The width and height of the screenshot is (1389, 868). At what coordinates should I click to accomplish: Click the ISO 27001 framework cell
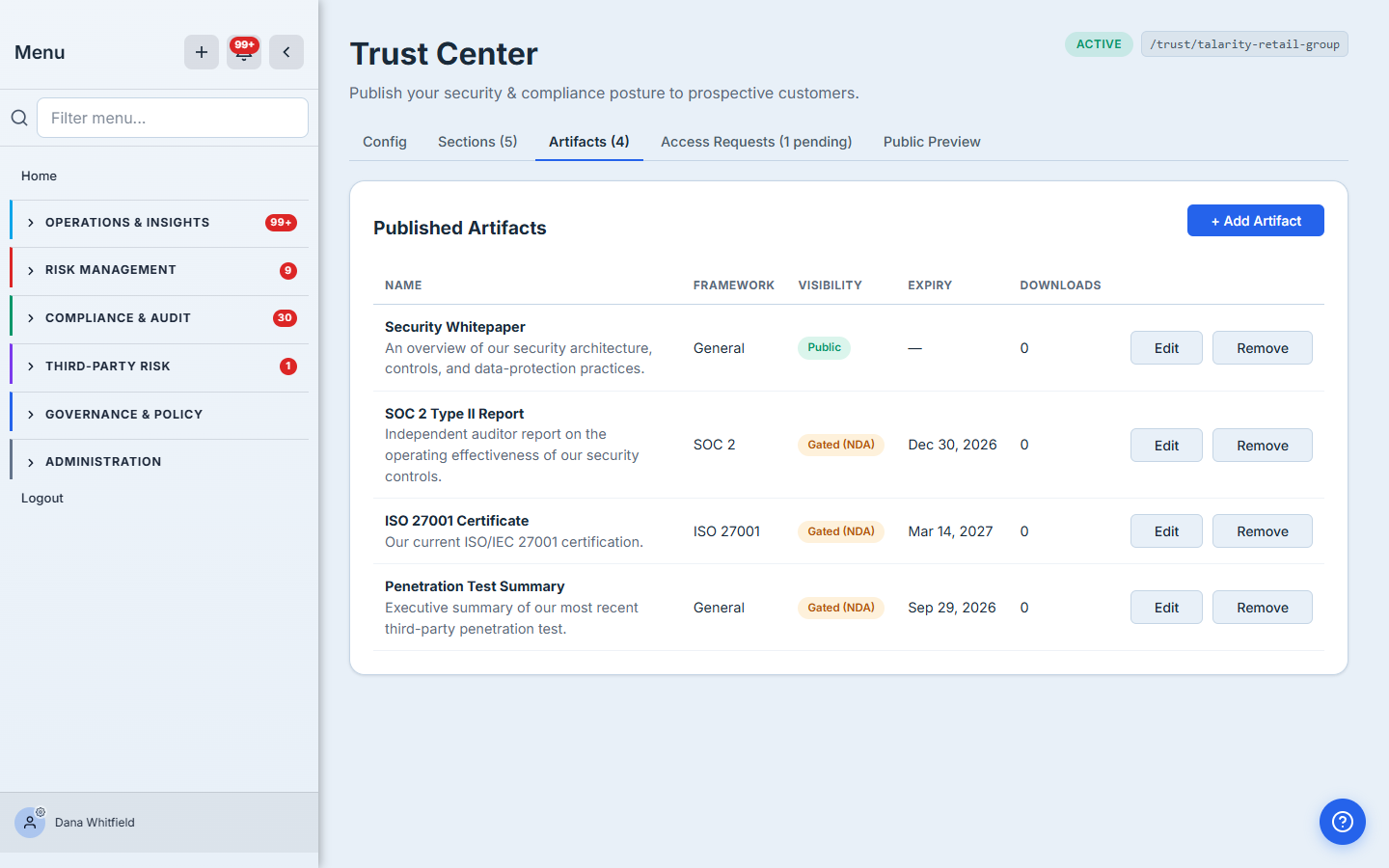[727, 531]
